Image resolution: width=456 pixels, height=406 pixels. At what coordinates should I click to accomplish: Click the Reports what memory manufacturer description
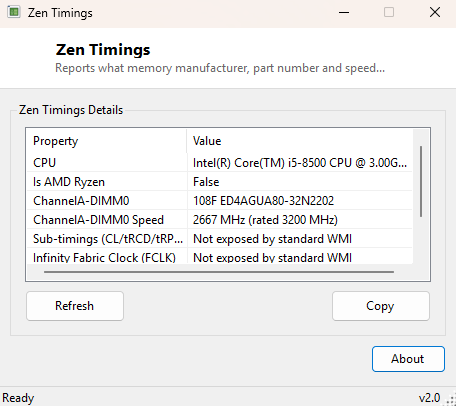tap(220, 68)
